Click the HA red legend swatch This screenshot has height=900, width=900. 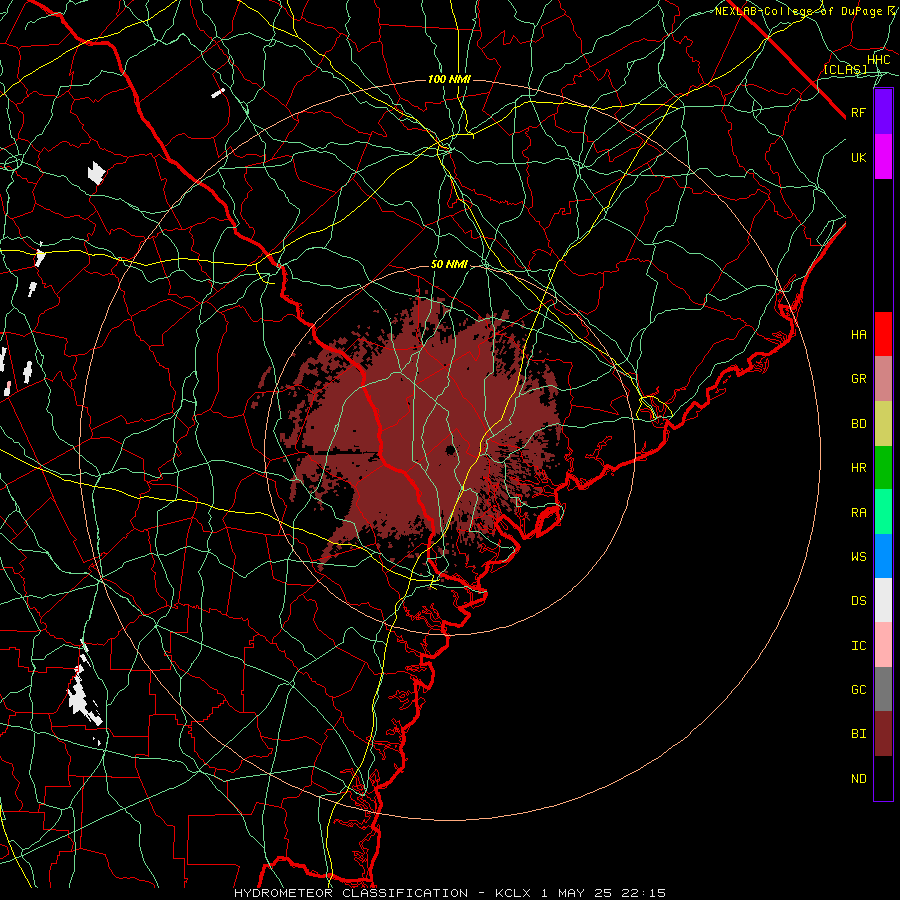tap(883, 334)
